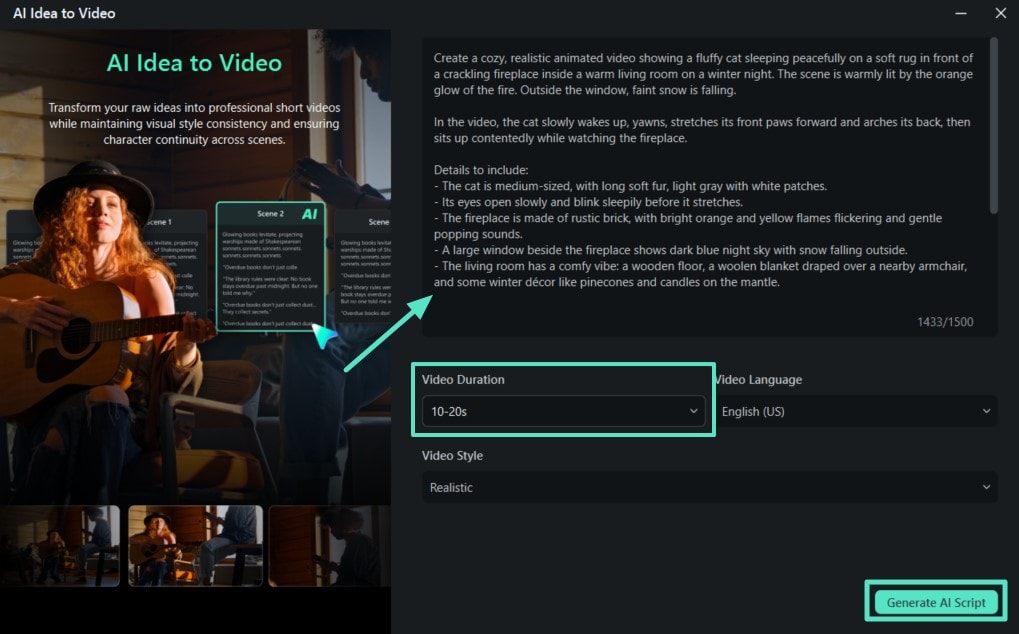Screen dimensions: 1019x634
Task: Open the Video Duration dropdown showing 10-20s
Action: pos(563,411)
